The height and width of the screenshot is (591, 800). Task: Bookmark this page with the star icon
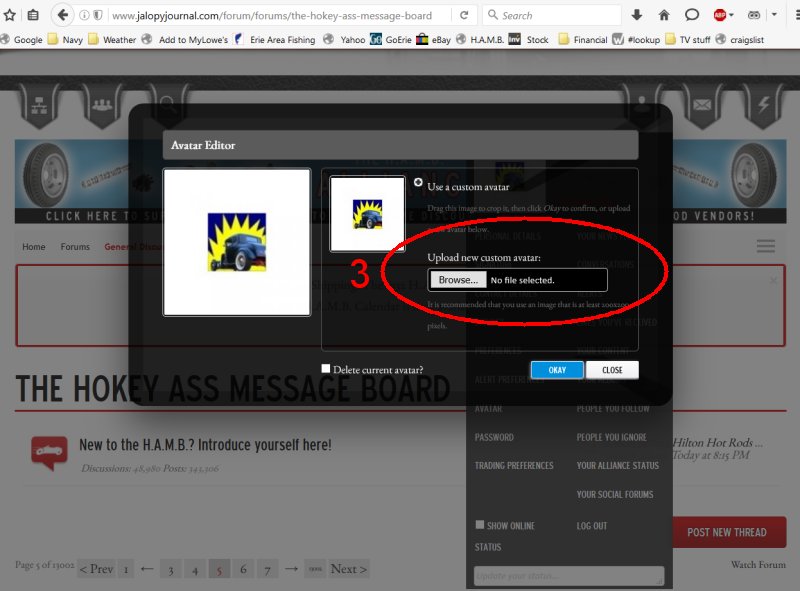[x=10, y=15]
